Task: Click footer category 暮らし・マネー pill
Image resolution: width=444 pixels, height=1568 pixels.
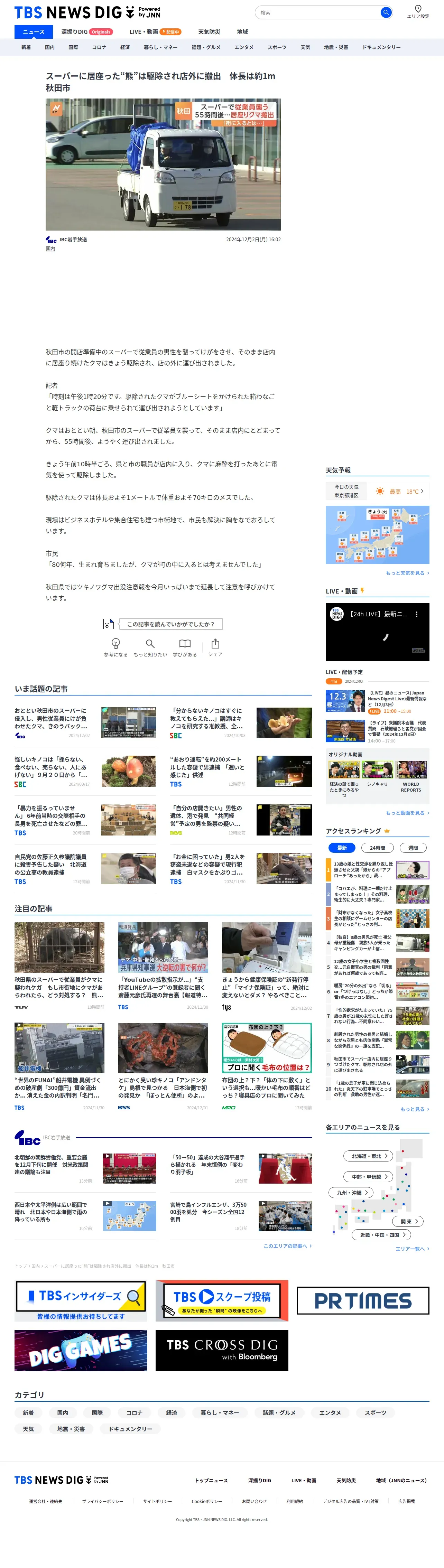Action: [220, 1412]
